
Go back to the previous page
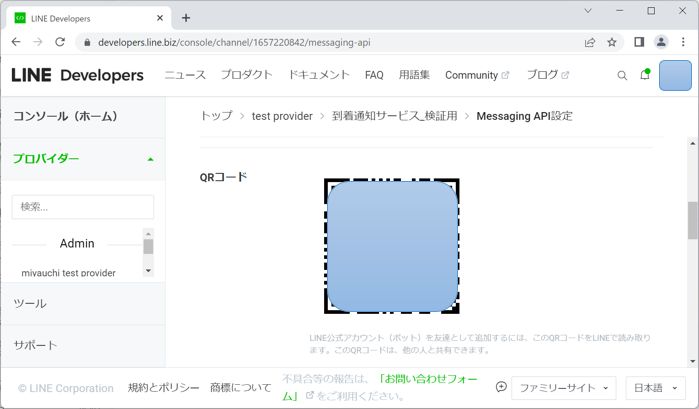(x=16, y=42)
